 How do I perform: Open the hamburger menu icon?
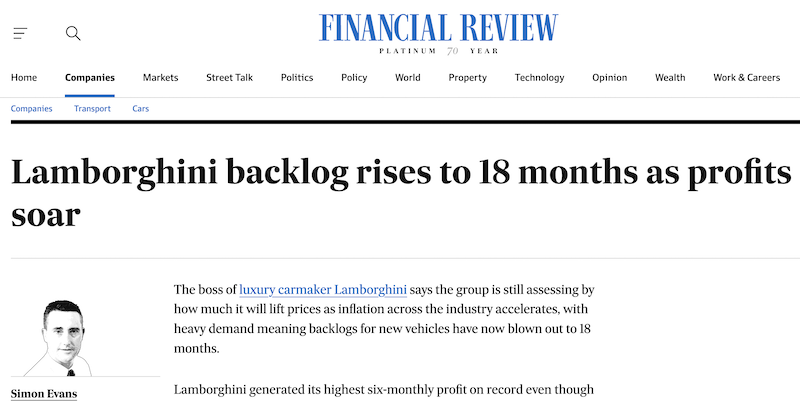[x=20, y=33]
